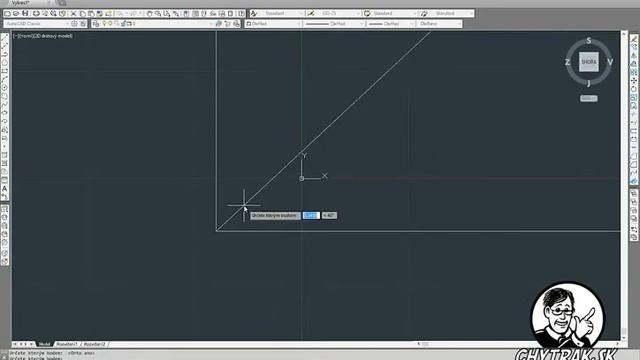Open a drawing with the Open icon

pos(16,13)
